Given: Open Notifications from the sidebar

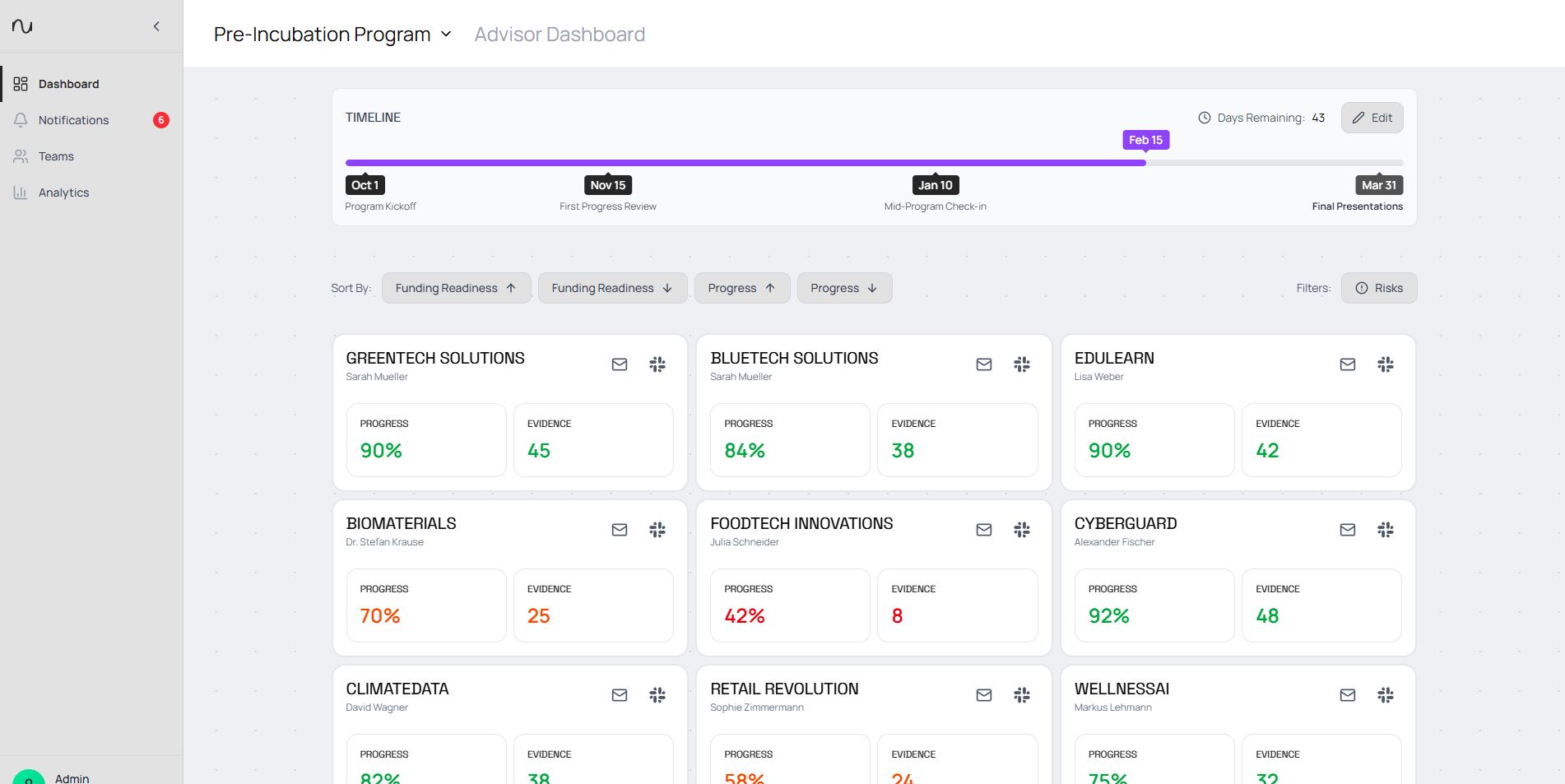Looking at the screenshot, I should click(72, 120).
